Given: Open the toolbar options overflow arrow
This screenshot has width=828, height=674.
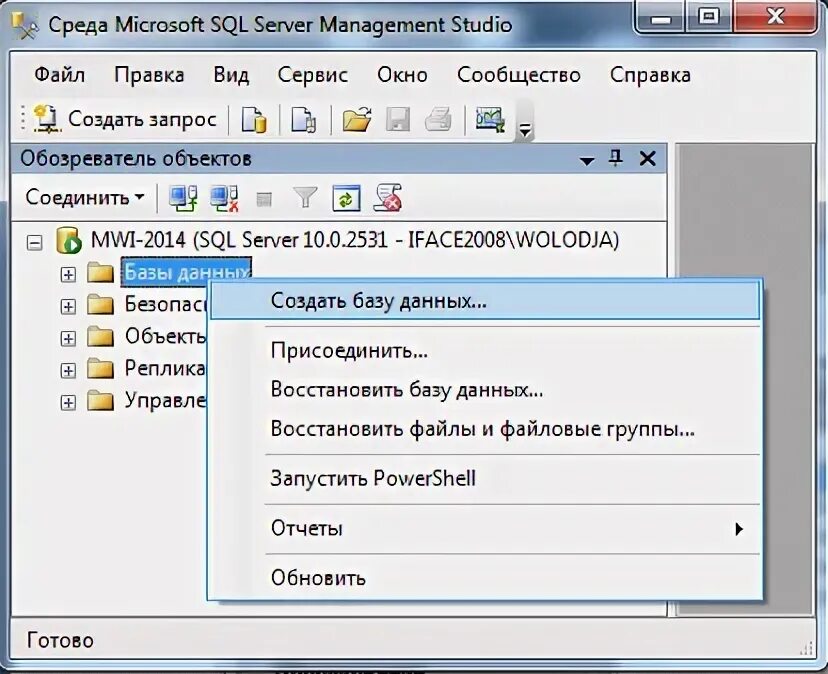Looking at the screenshot, I should point(525,129).
